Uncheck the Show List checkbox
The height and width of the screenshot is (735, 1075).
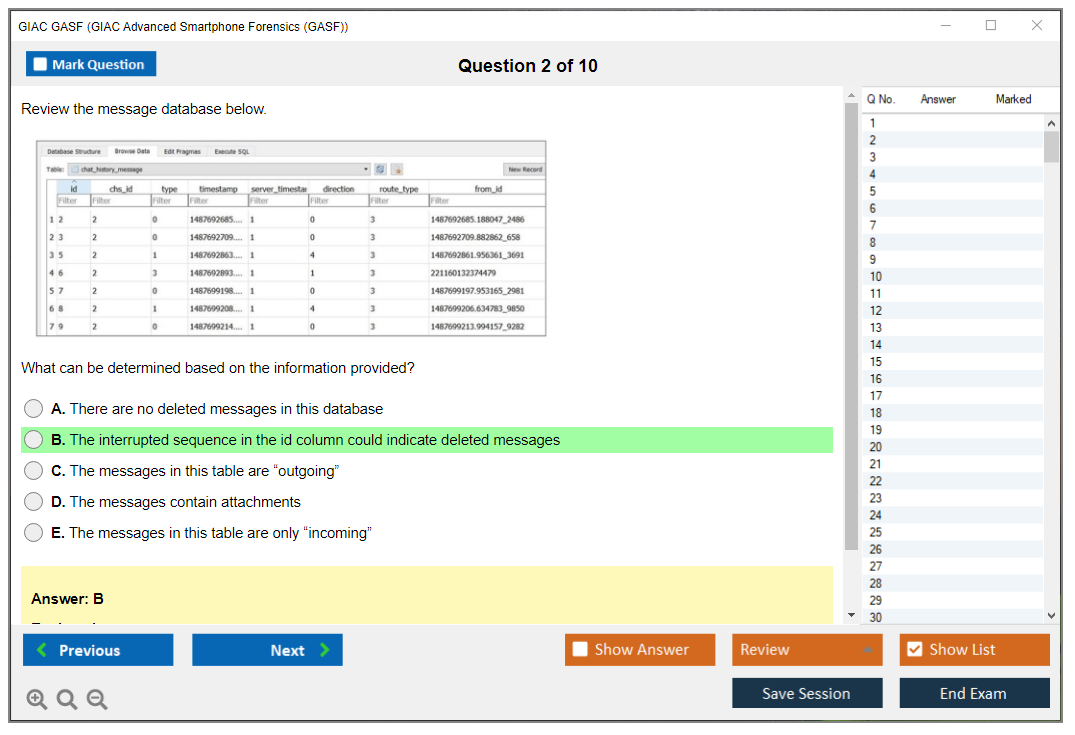(914, 650)
